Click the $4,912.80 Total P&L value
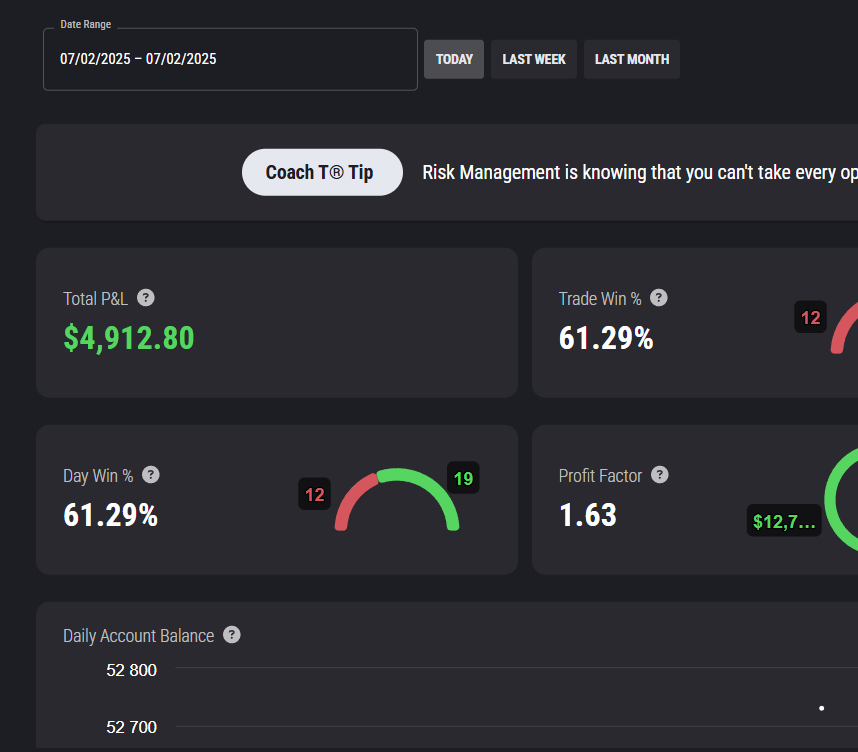Screen dimensions: 858x752 coord(129,338)
